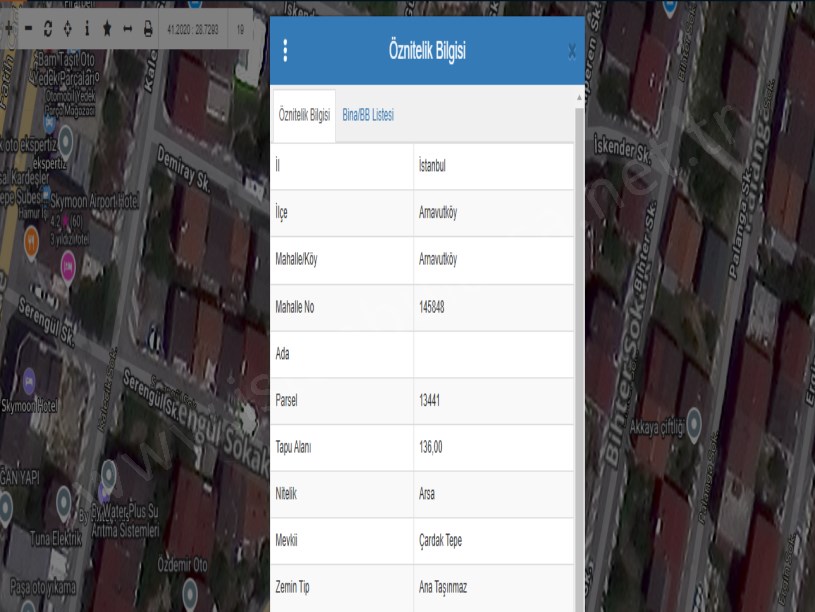Open the three-dot menu in dialog header

click(x=286, y=51)
